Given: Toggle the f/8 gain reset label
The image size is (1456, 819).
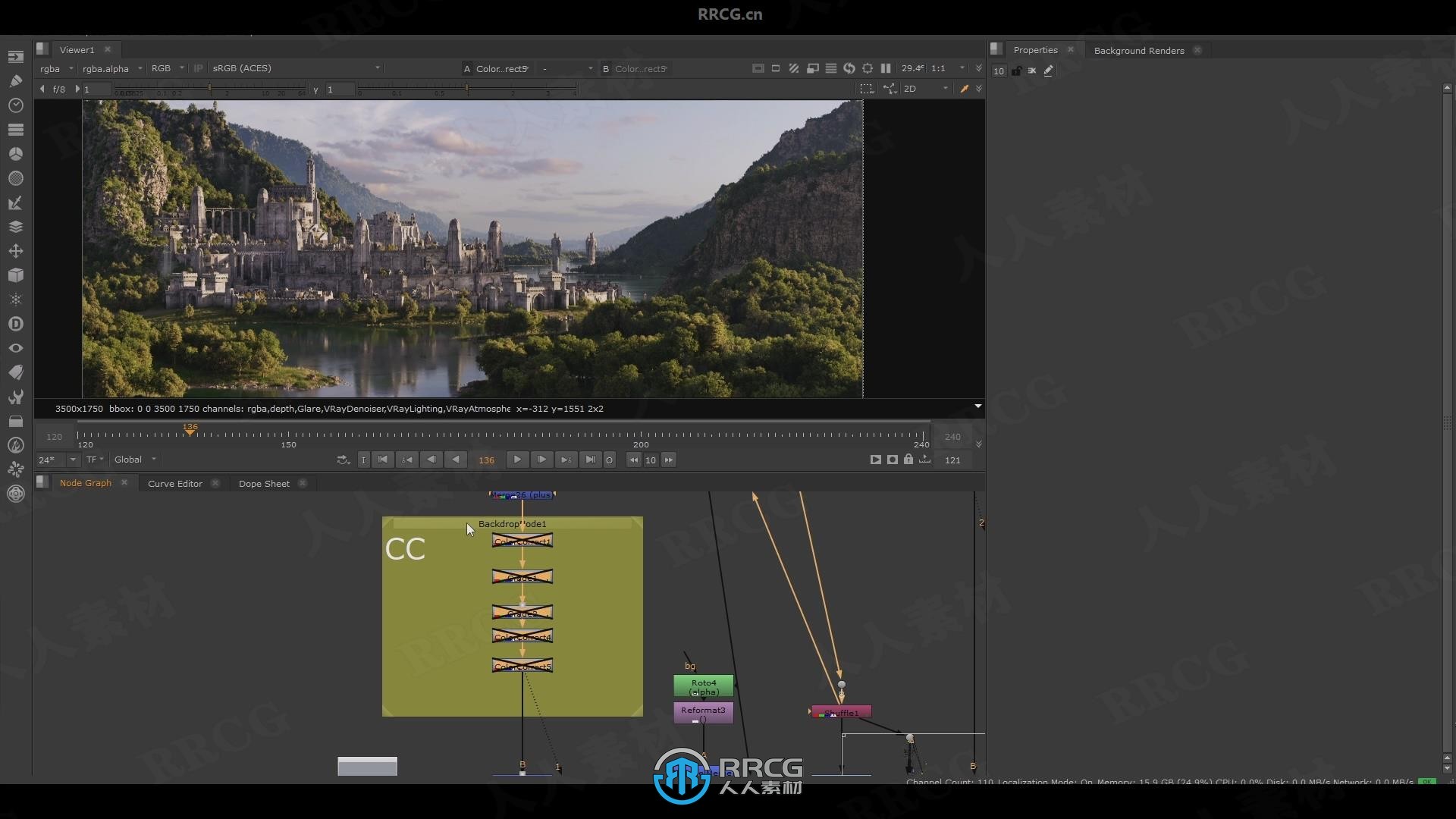Looking at the screenshot, I should pos(59,89).
